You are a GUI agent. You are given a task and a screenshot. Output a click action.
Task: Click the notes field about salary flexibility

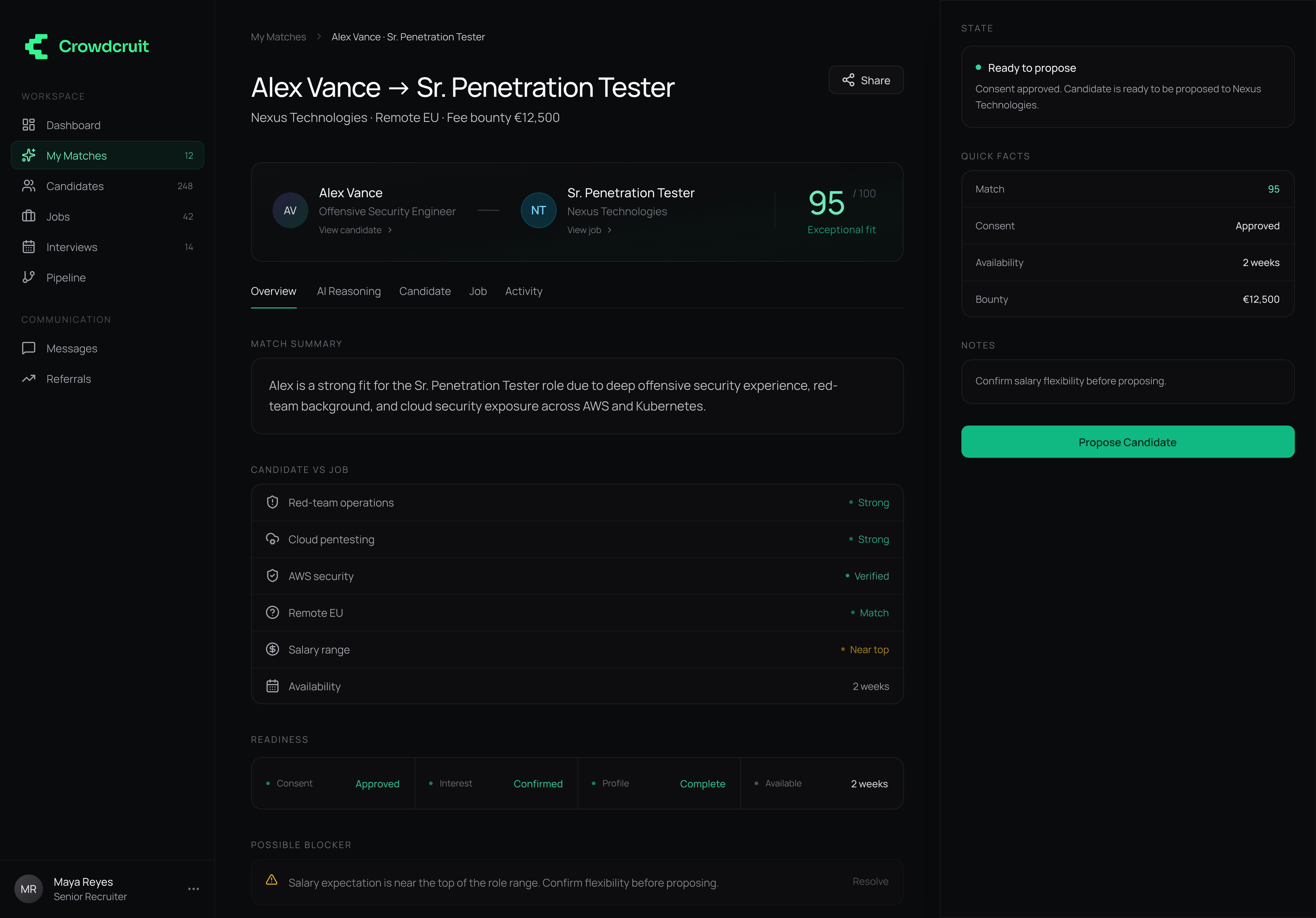(1127, 381)
